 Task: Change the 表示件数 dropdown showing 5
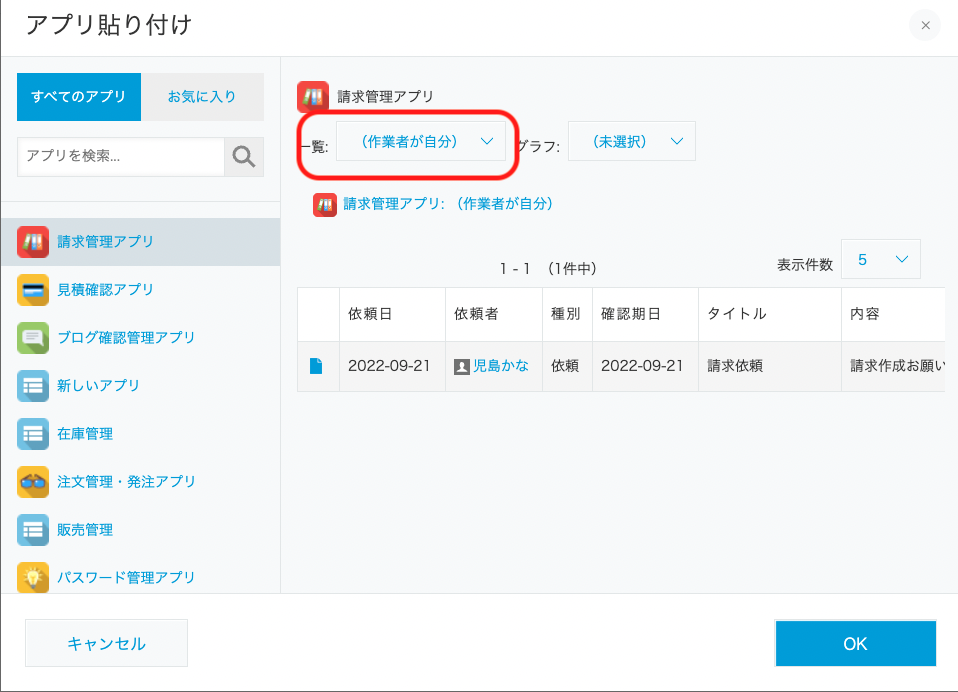pyautogui.click(x=880, y=259)
